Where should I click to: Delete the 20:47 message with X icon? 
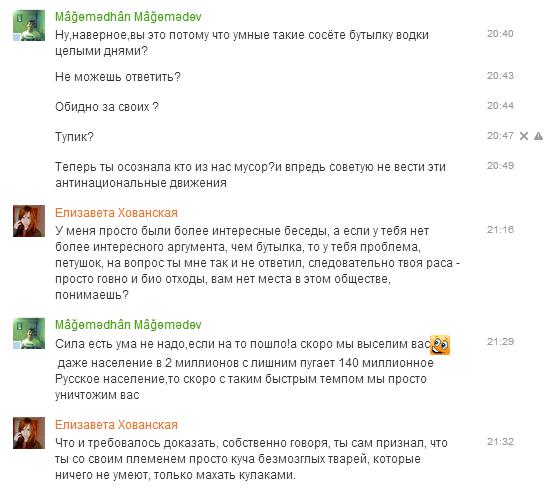pyautogui.click(x=524, y=136)
